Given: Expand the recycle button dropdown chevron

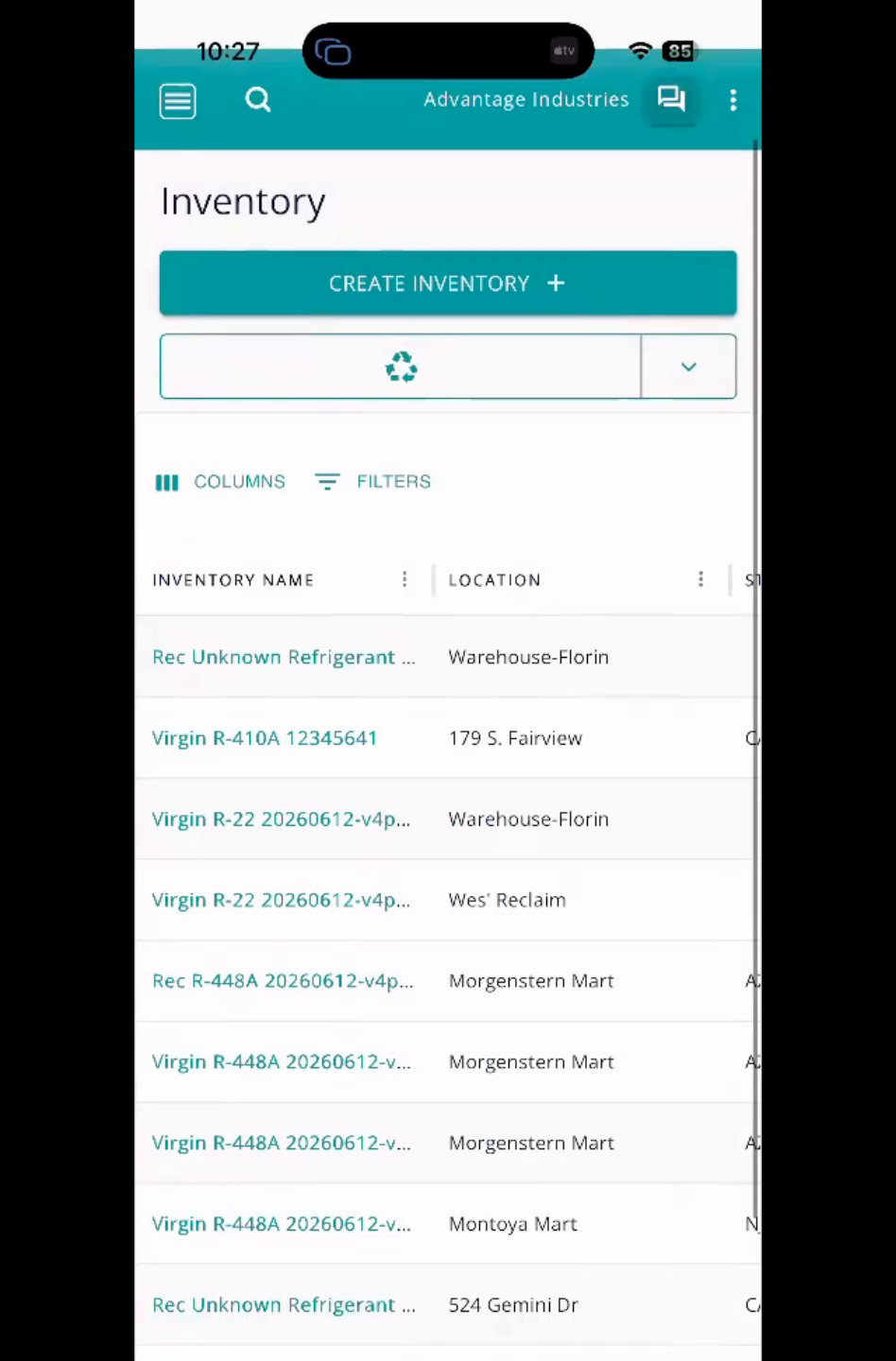Looking at the screenshot, I should (x=689, y=367).
